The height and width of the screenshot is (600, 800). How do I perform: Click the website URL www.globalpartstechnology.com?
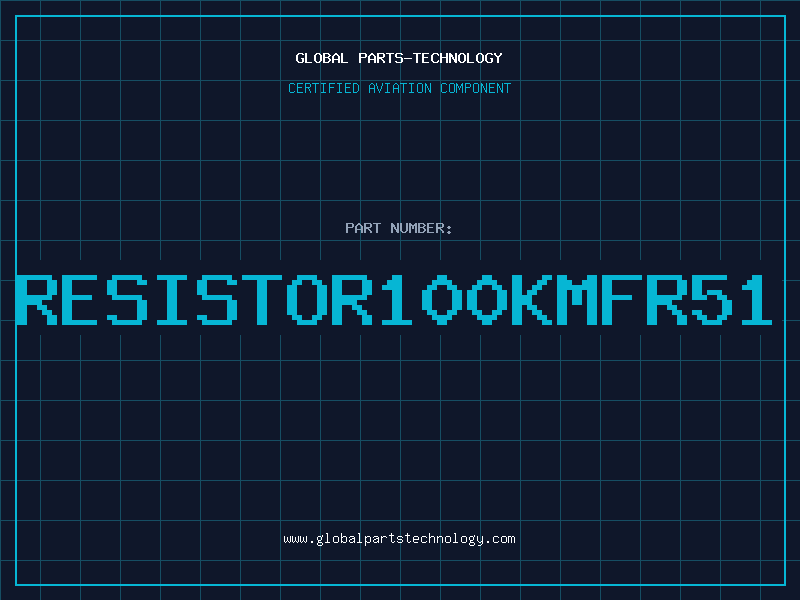click(x=399, y=539)
